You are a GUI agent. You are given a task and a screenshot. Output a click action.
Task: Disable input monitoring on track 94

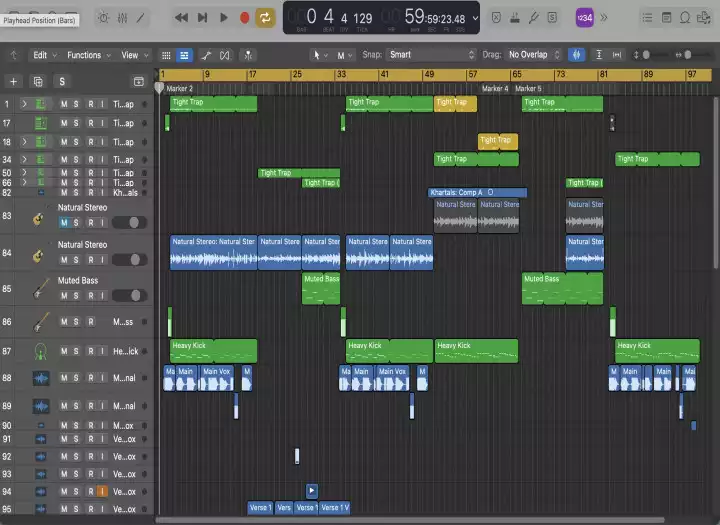(x=102, y=491)
